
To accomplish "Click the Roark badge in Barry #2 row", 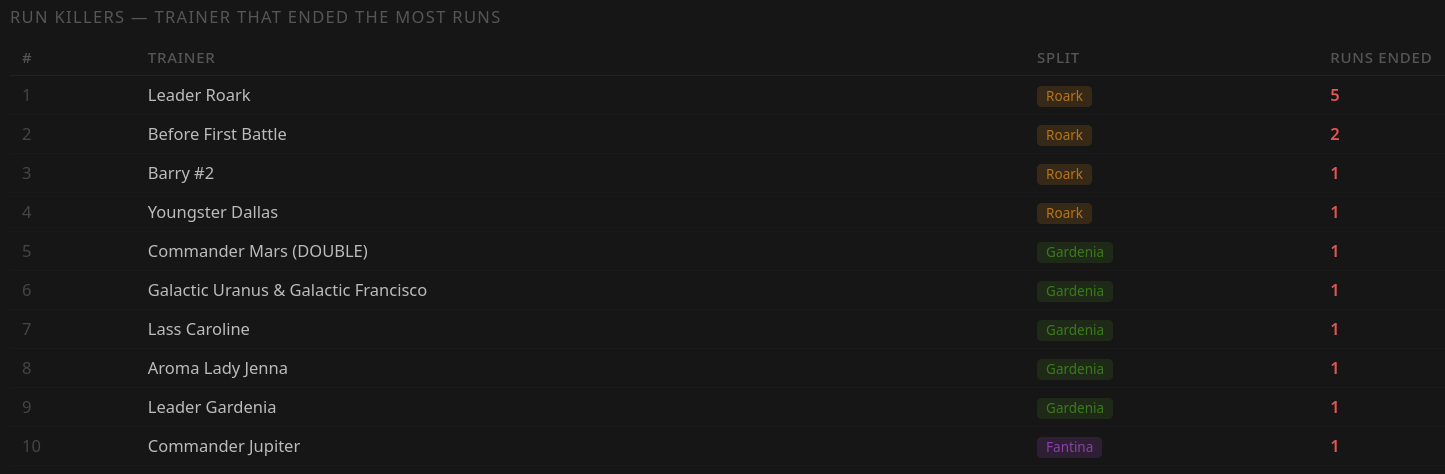I will pyautogui.click(x=1064, y=174).
